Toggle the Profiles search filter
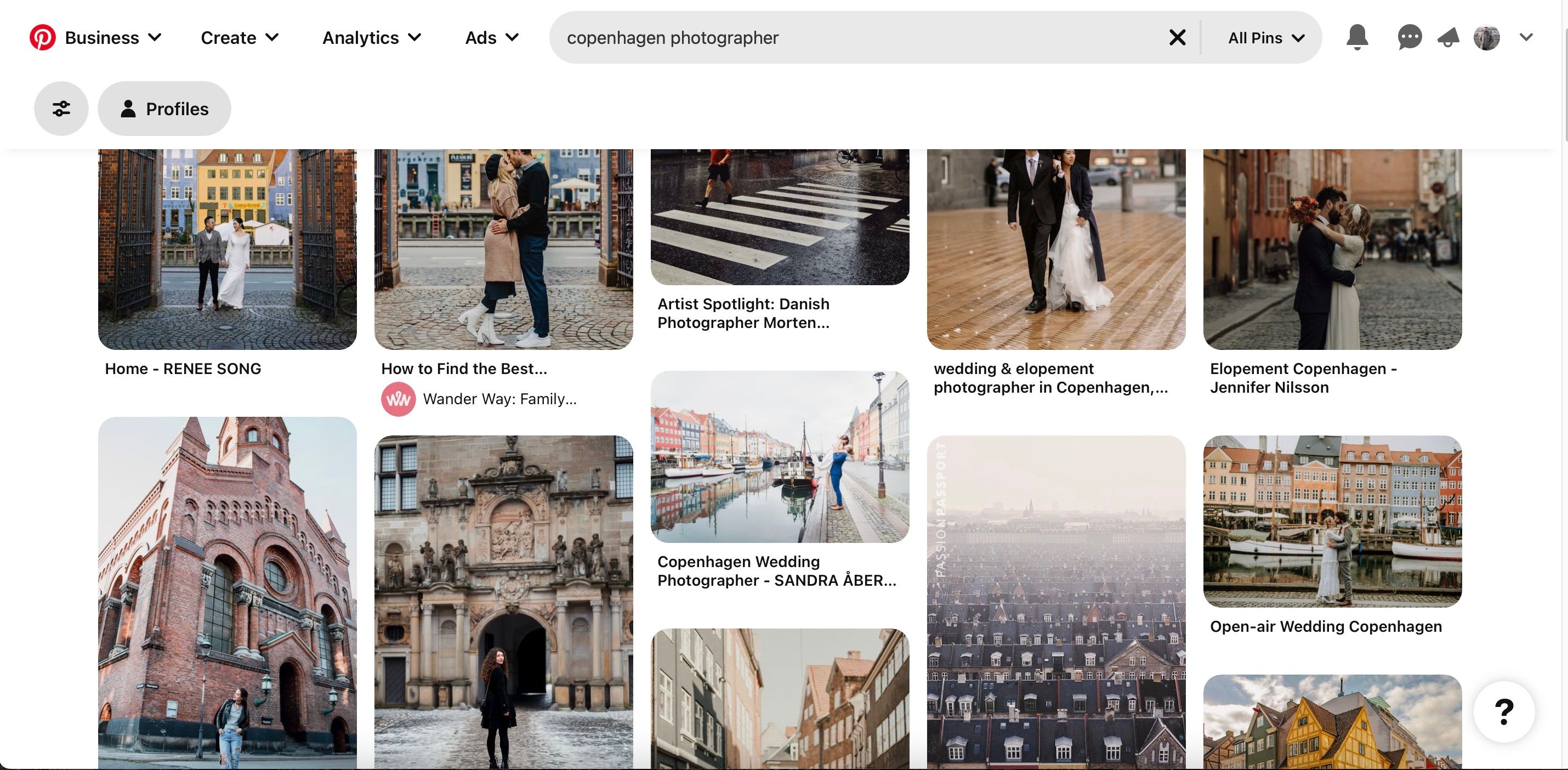 pyautogui.click(x=164, y=109)
